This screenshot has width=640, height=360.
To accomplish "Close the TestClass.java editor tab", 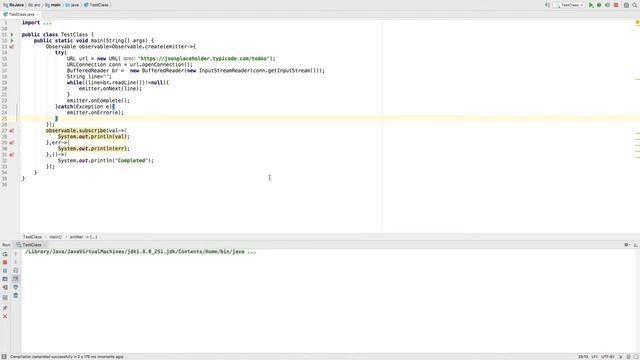I will 38,14.
